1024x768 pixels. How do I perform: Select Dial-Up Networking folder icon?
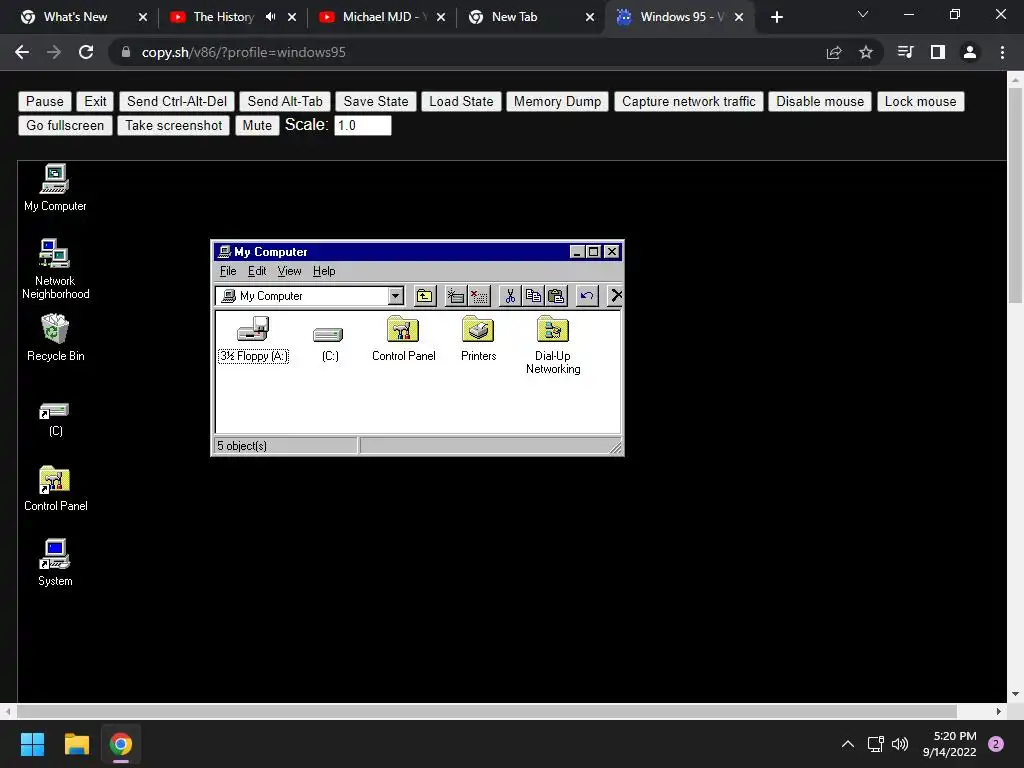point(553,345)
